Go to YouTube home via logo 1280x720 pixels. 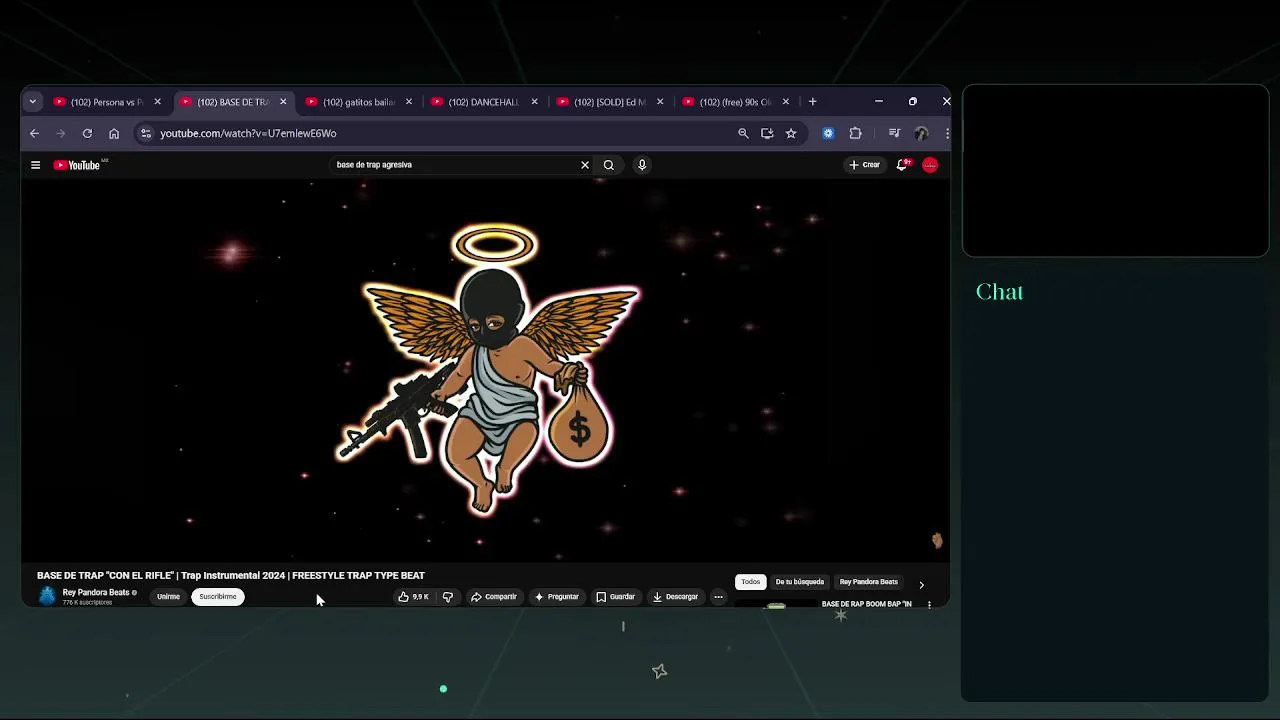(x=78, y=165)
